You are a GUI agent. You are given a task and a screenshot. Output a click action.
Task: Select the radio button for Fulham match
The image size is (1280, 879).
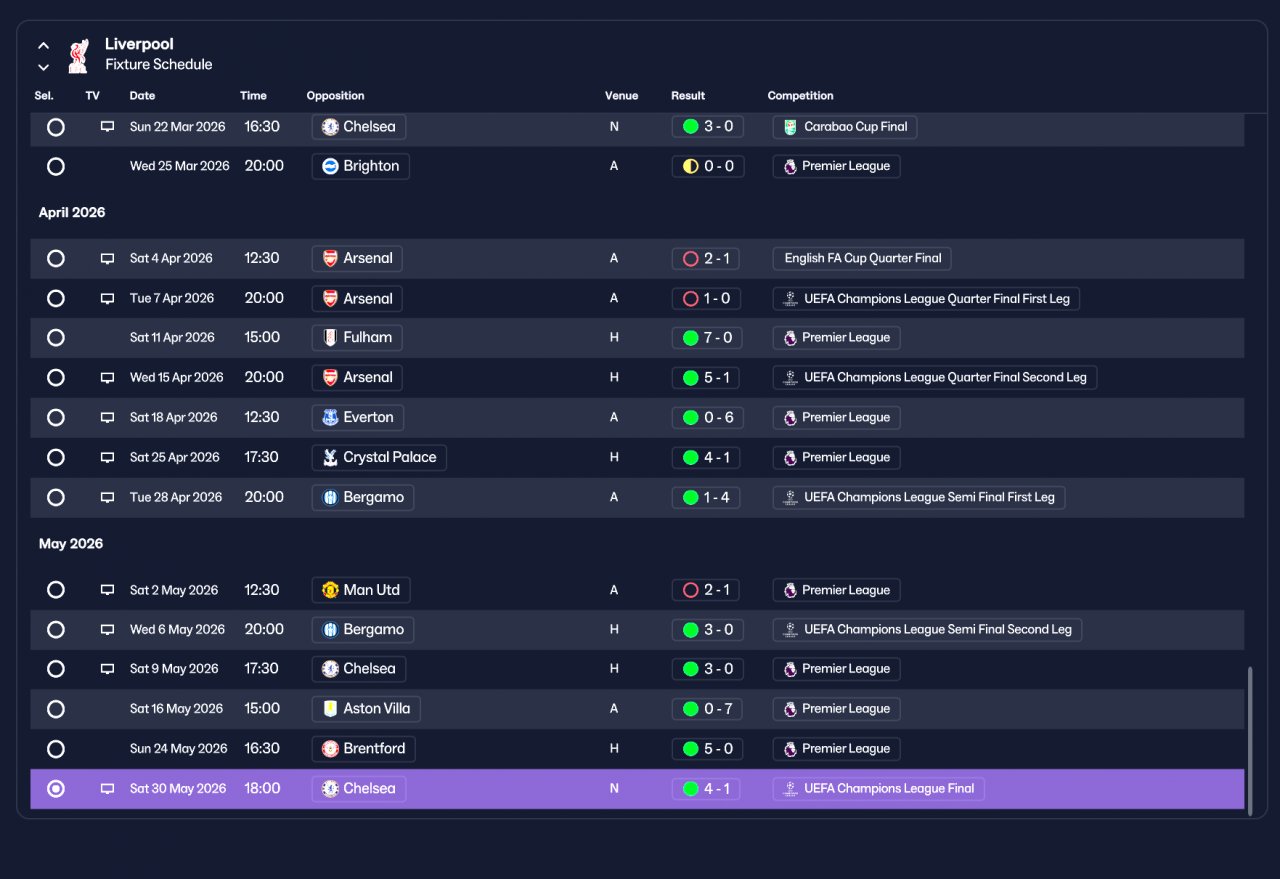click(56, 338)
